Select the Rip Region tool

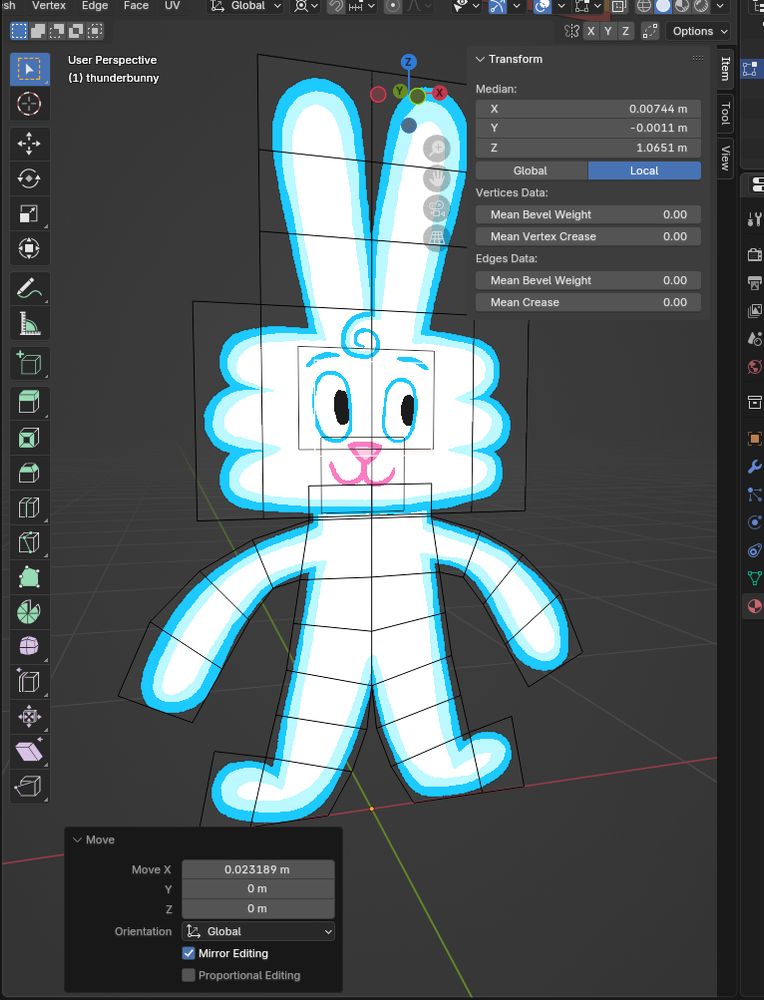pos(29,786)
